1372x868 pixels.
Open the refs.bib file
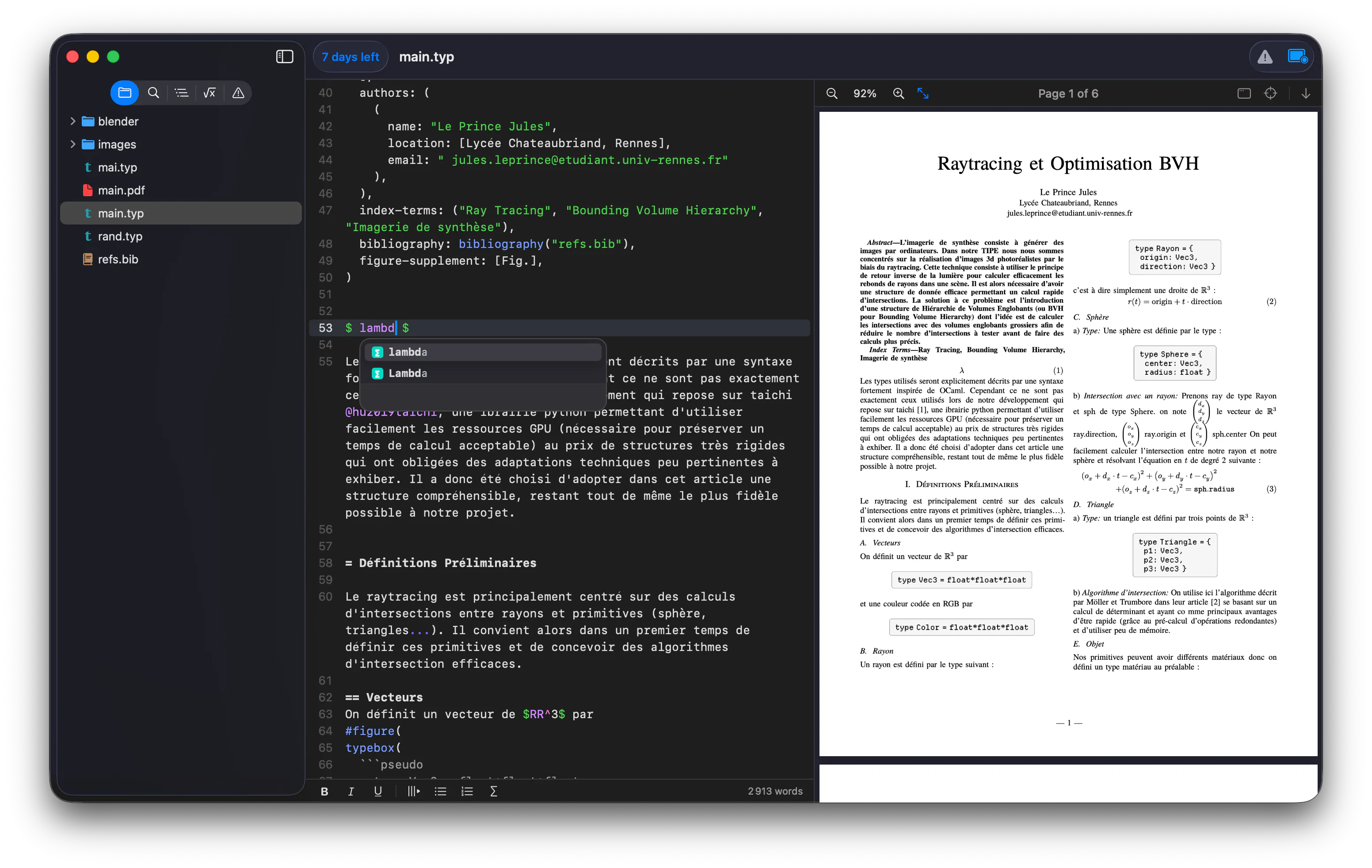point(181,259)
